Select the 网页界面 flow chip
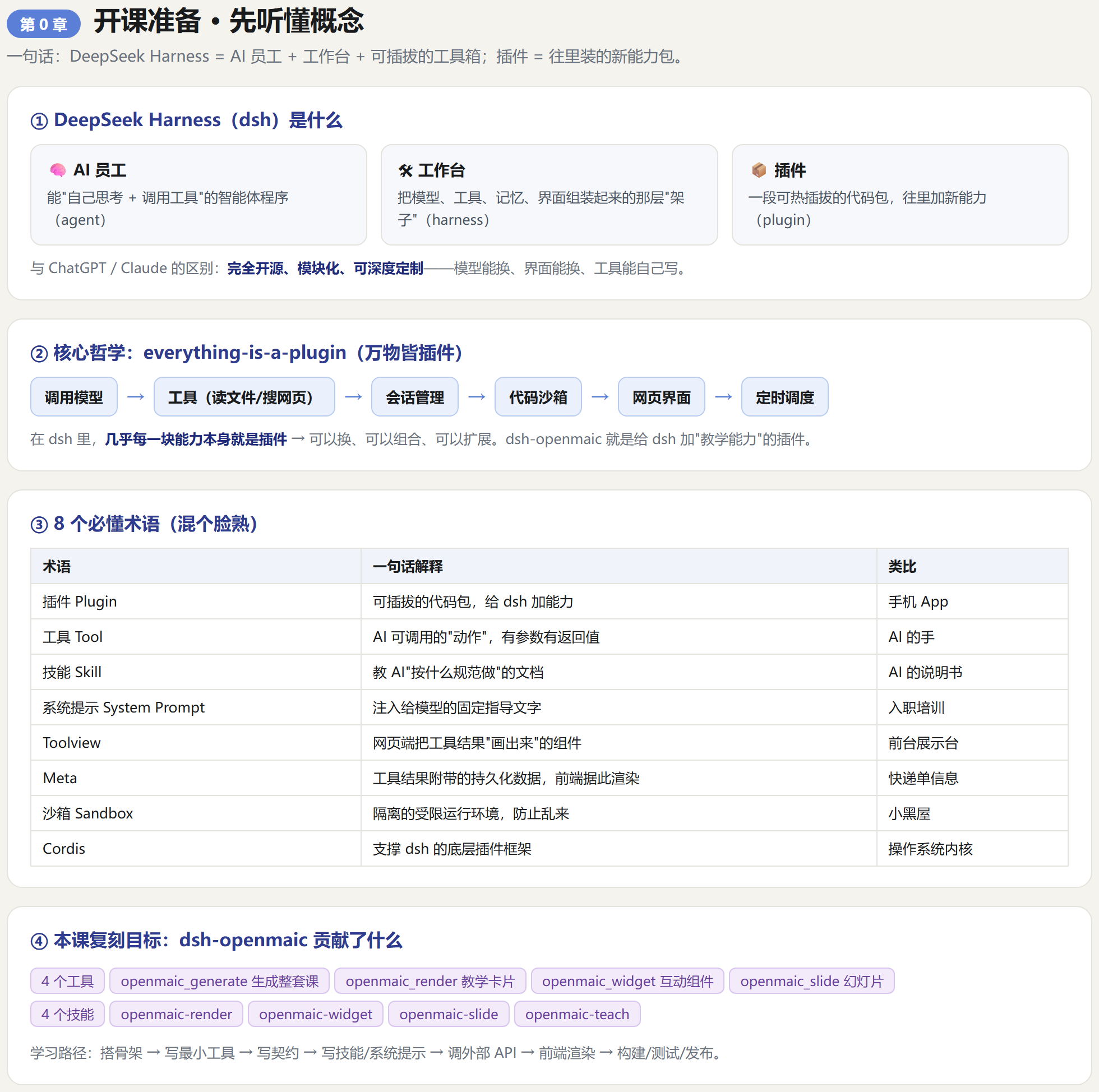Screen dimensions: 1099x1092 (x=662, y=397)
